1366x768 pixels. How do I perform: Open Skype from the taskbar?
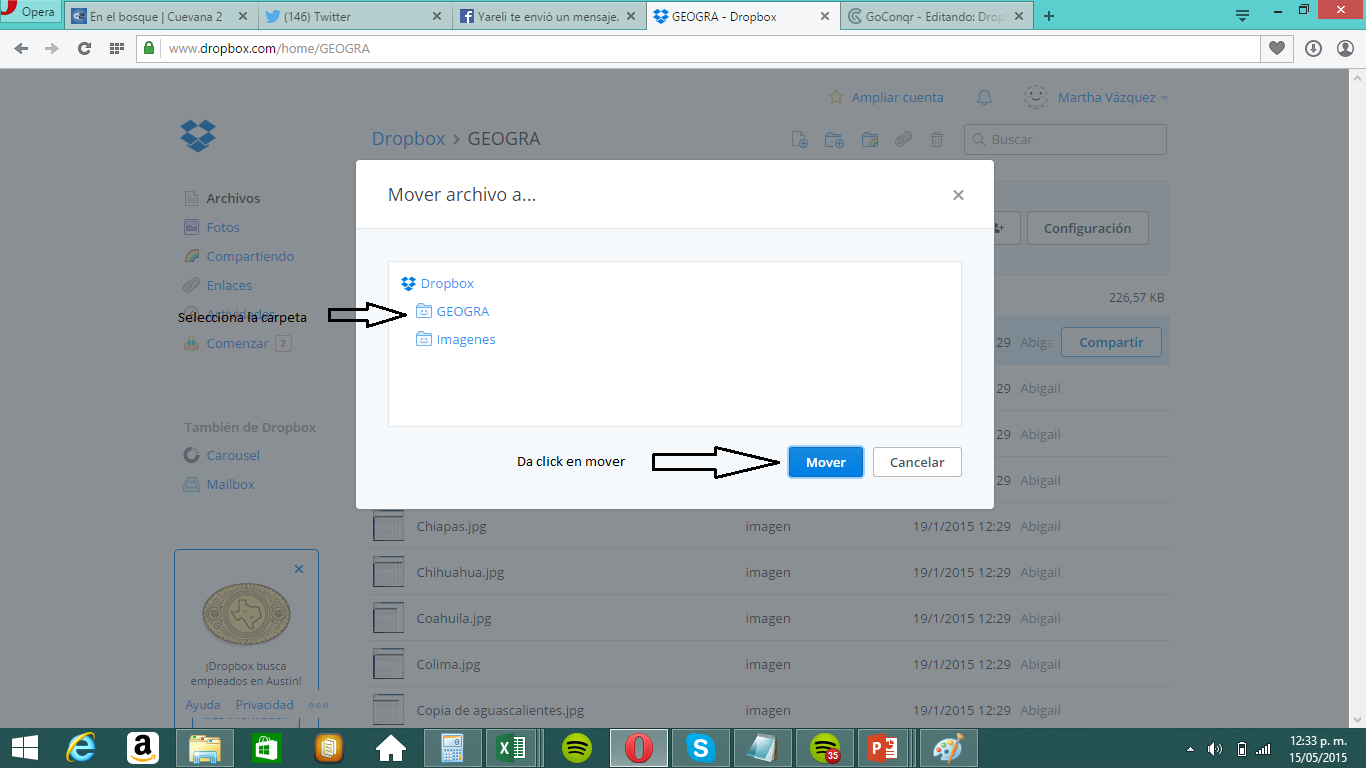[x=701, y=748]
